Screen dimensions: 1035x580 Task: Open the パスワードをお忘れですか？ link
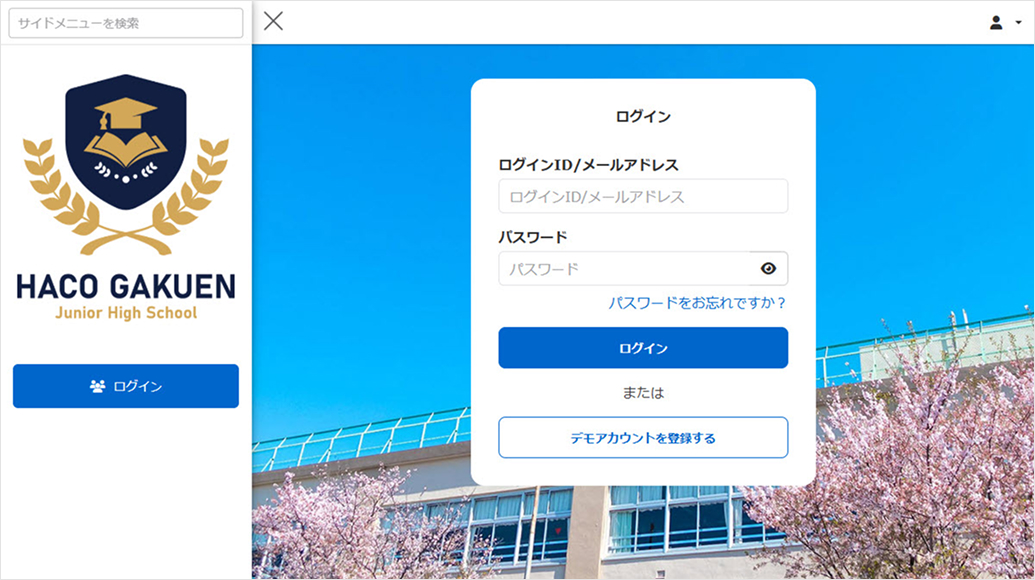697,302
